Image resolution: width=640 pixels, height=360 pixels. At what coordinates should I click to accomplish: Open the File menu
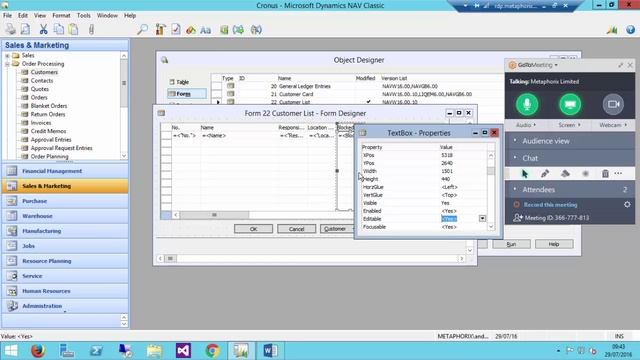(x=7, y=16)
